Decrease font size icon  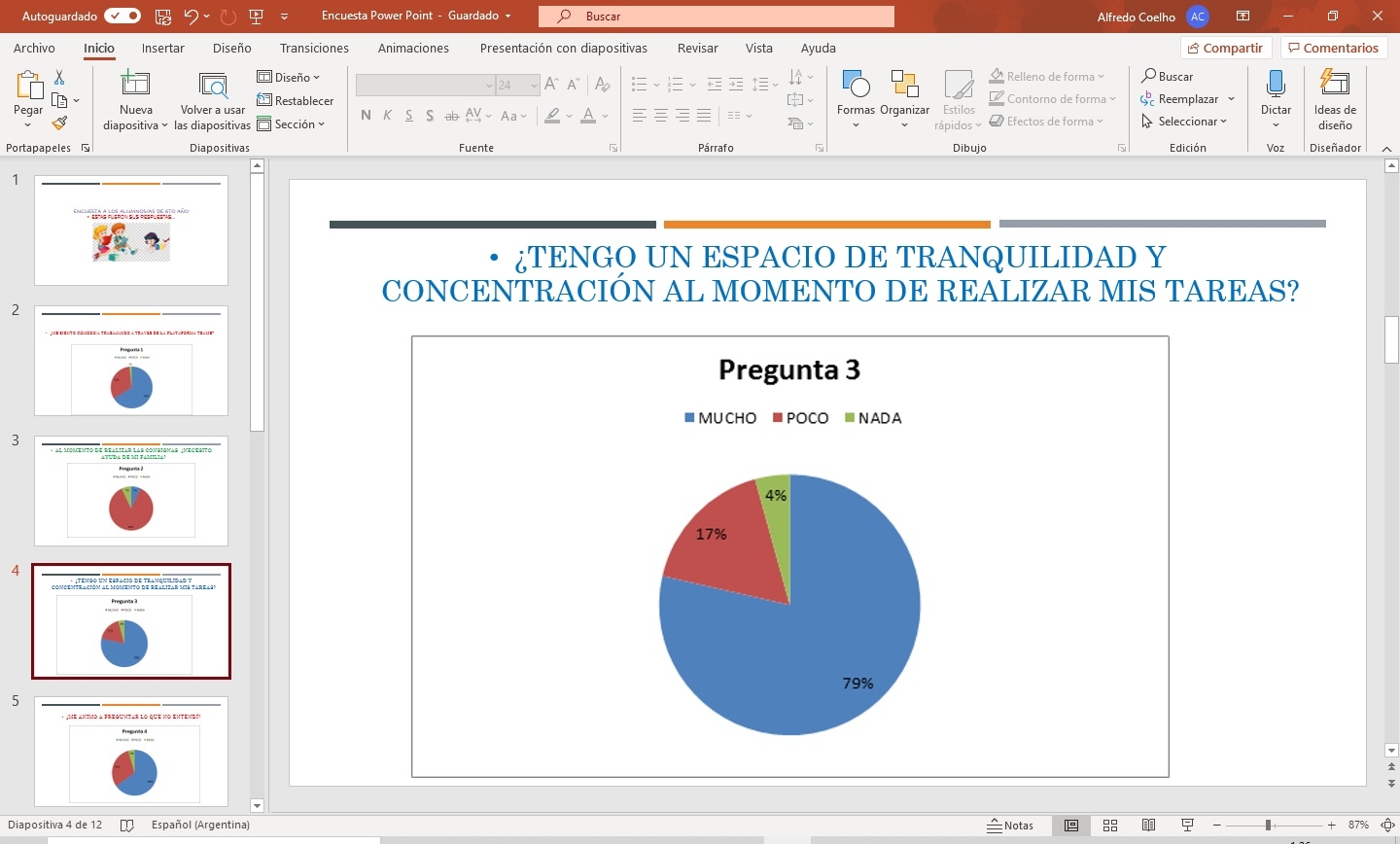(x=574, y=85)
